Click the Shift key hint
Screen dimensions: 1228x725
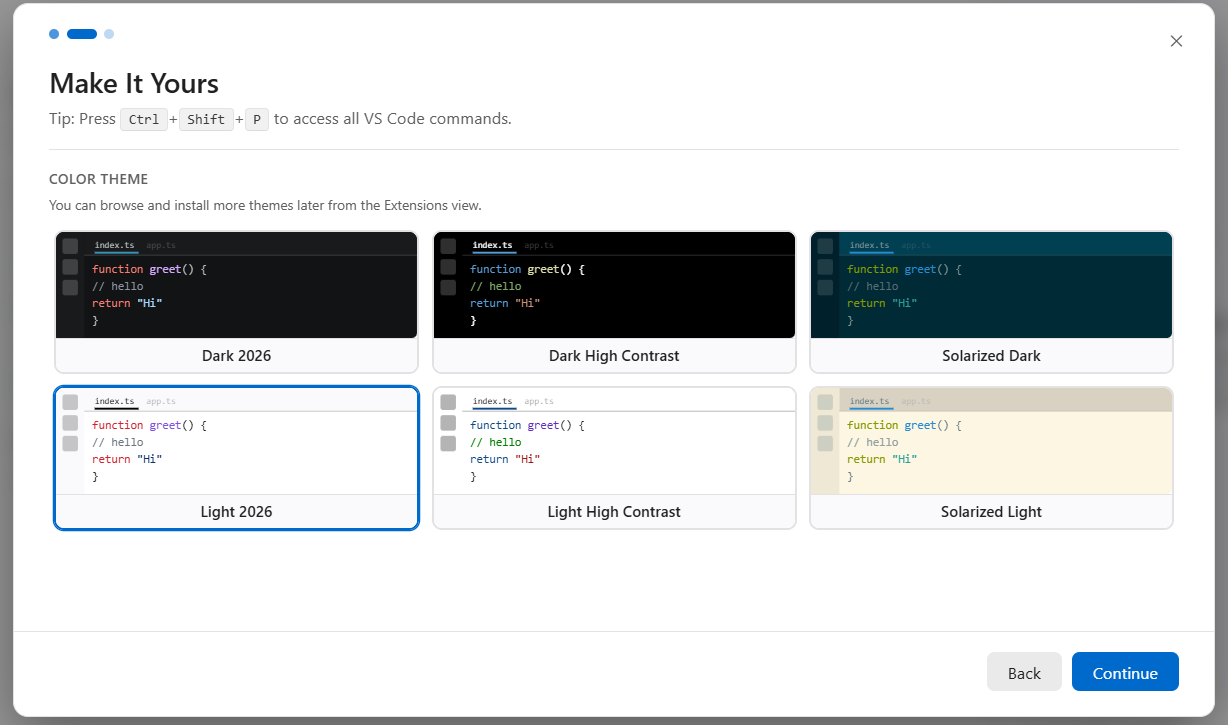coord(206,119)
